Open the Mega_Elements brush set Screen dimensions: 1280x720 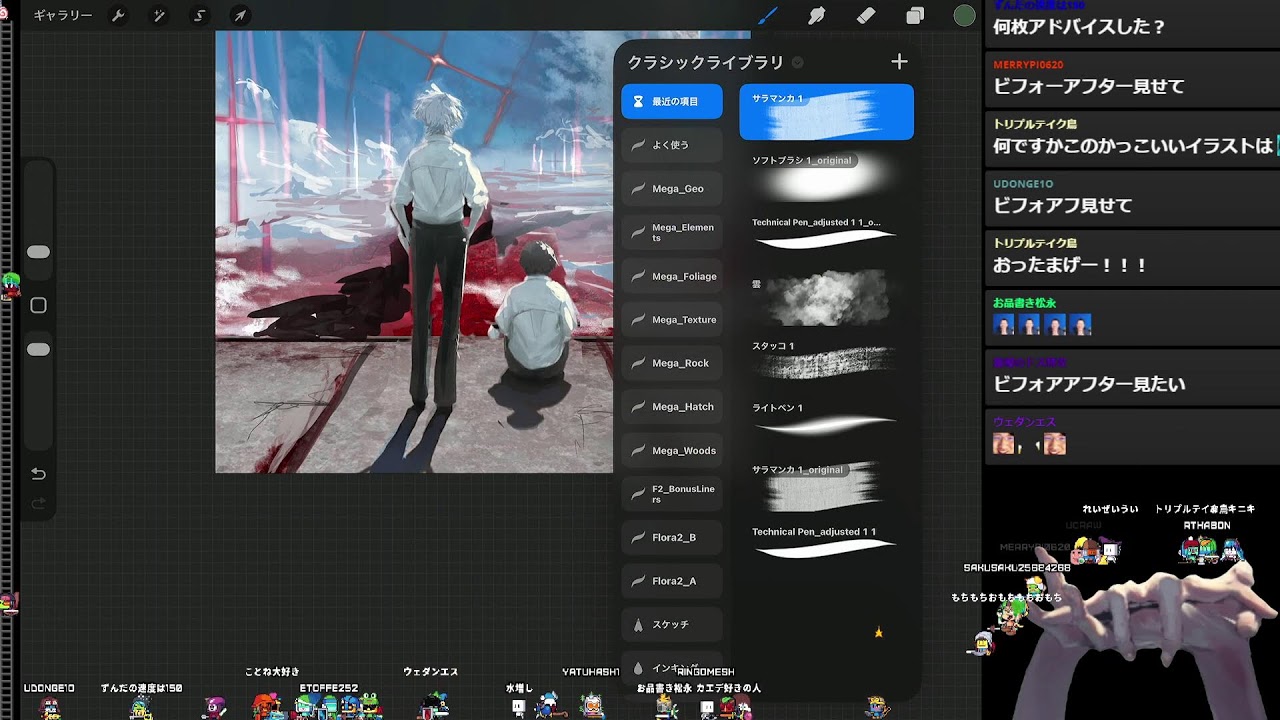click(x=672, y=232)
